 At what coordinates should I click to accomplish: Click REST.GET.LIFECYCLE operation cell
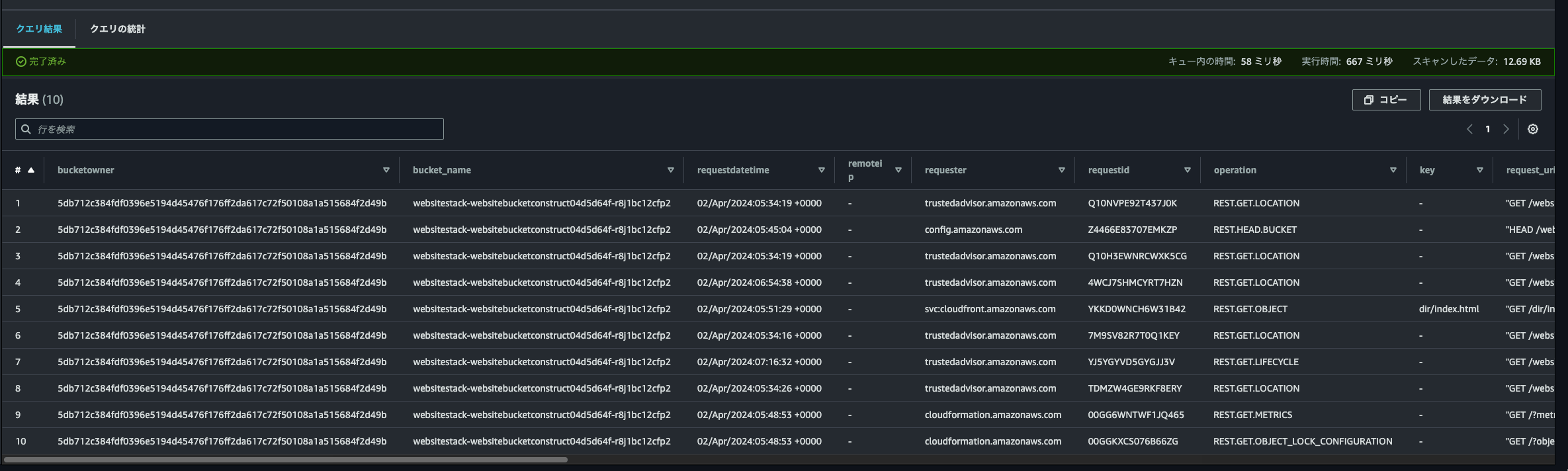1256,362
